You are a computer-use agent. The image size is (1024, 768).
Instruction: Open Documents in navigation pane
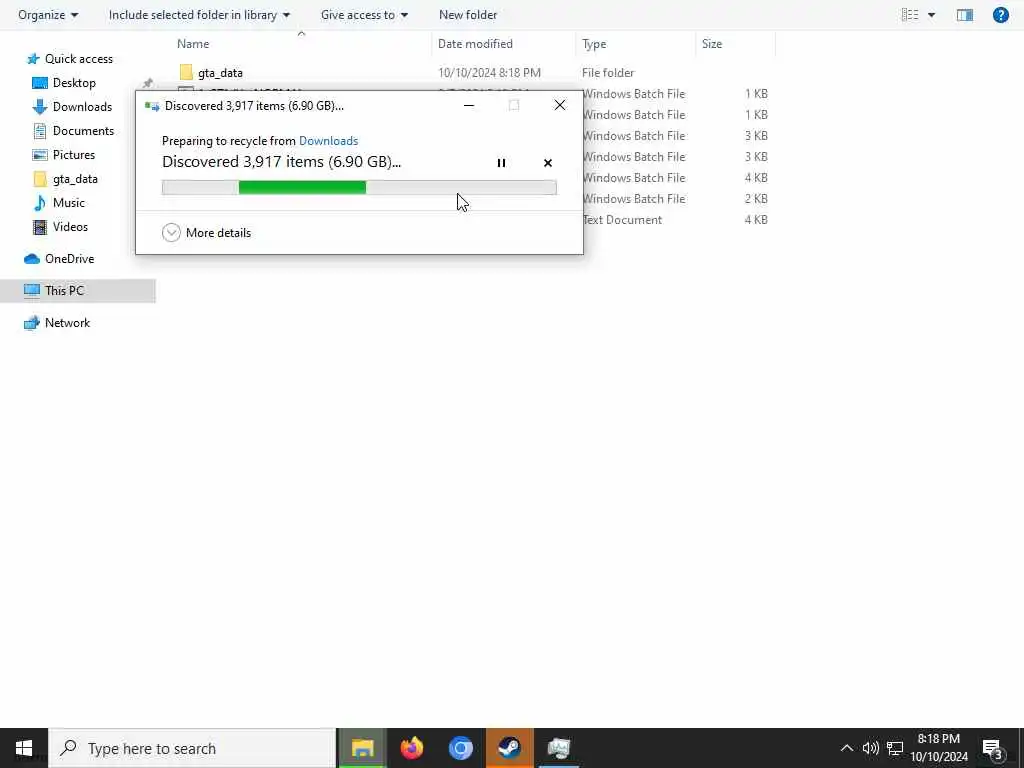pos(73,131)
